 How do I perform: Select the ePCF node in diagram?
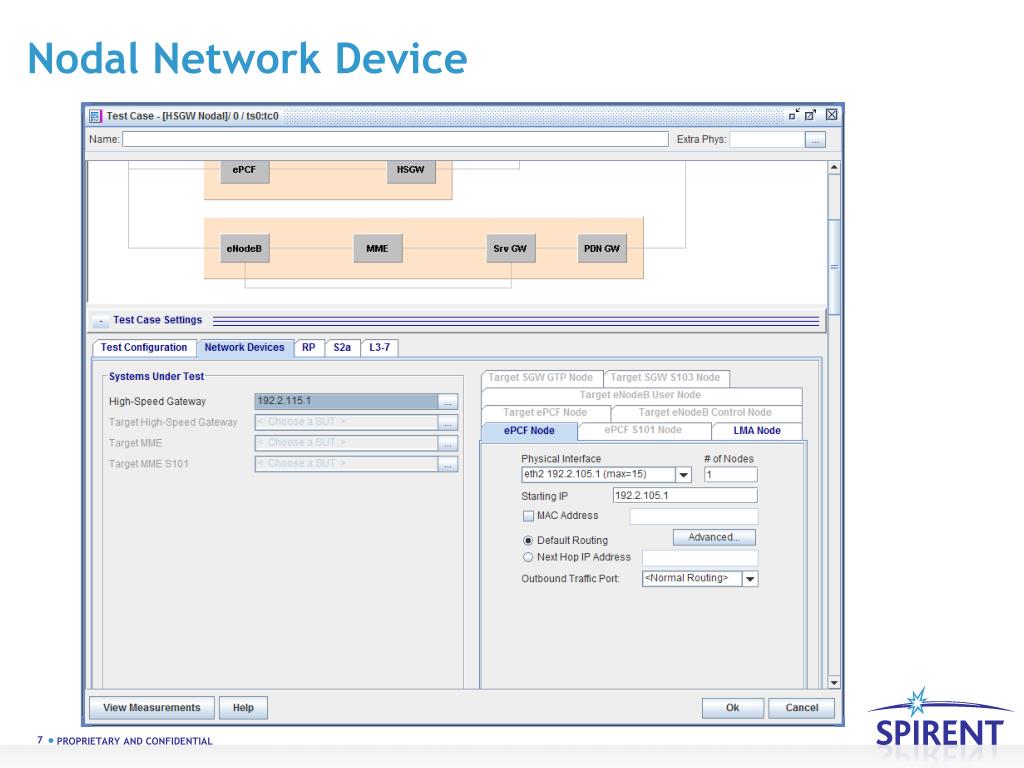pyautogui.click(x=244, y=170)
